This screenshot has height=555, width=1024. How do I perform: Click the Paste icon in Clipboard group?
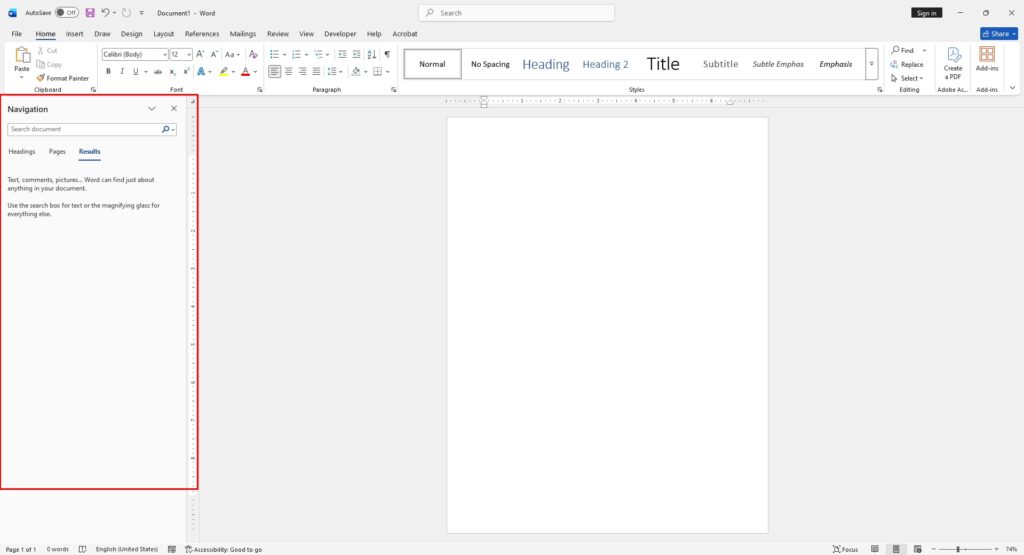pos(22,56)
